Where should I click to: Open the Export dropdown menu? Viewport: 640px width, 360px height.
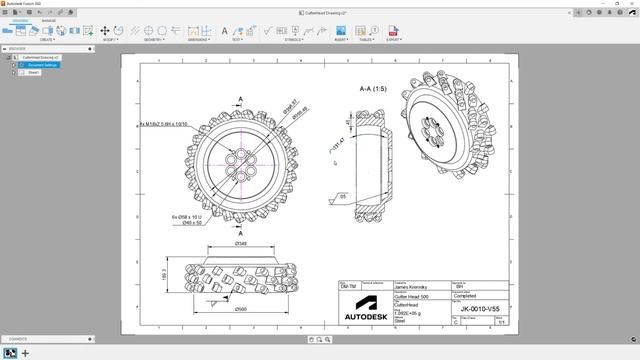click(x=394, y=40)
